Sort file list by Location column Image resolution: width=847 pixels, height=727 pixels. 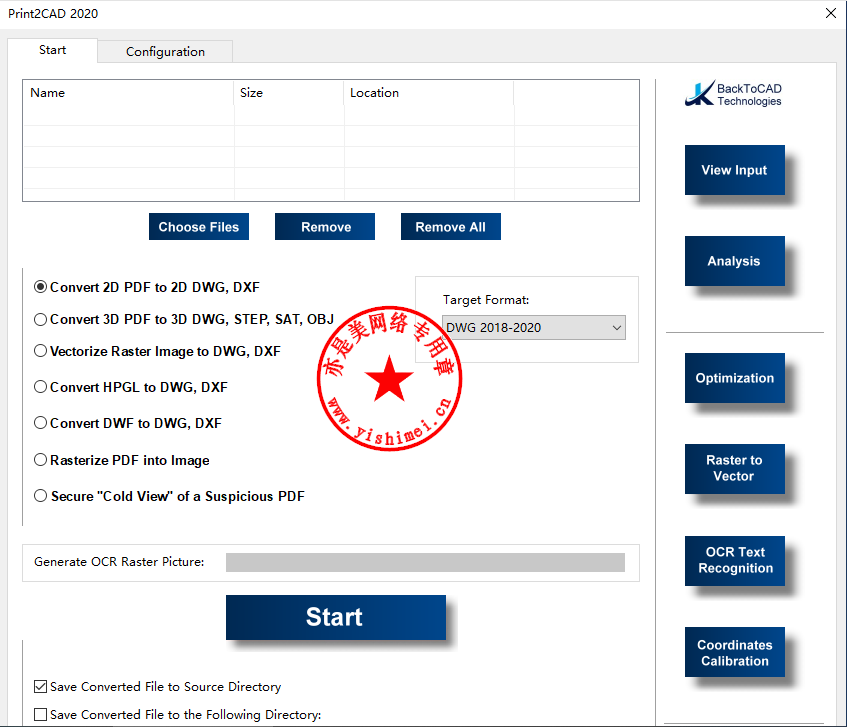click(x=429, y=93)
